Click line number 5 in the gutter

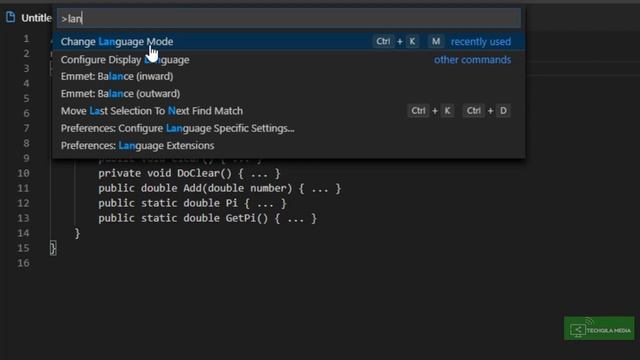[x=26, y=98]
